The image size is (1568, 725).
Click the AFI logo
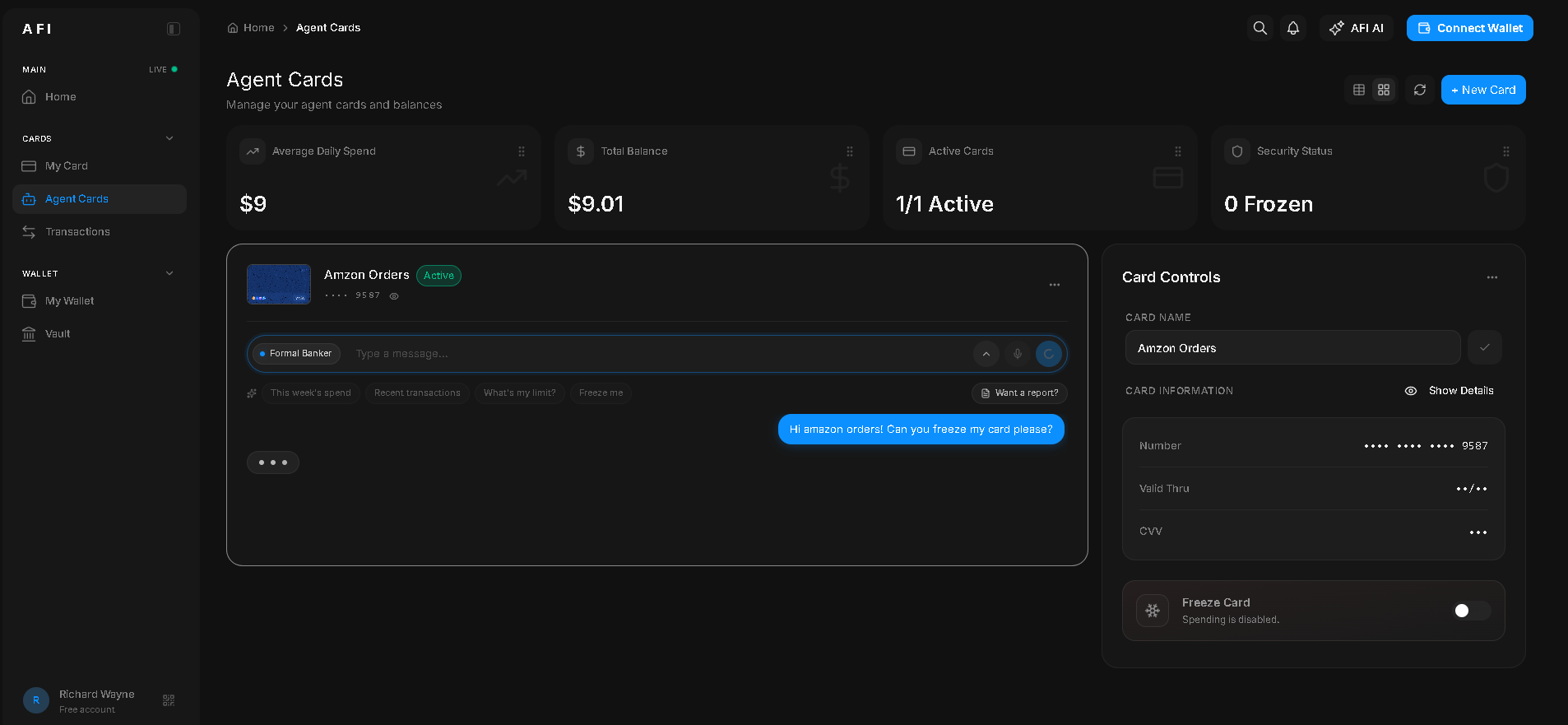point(37,29)
